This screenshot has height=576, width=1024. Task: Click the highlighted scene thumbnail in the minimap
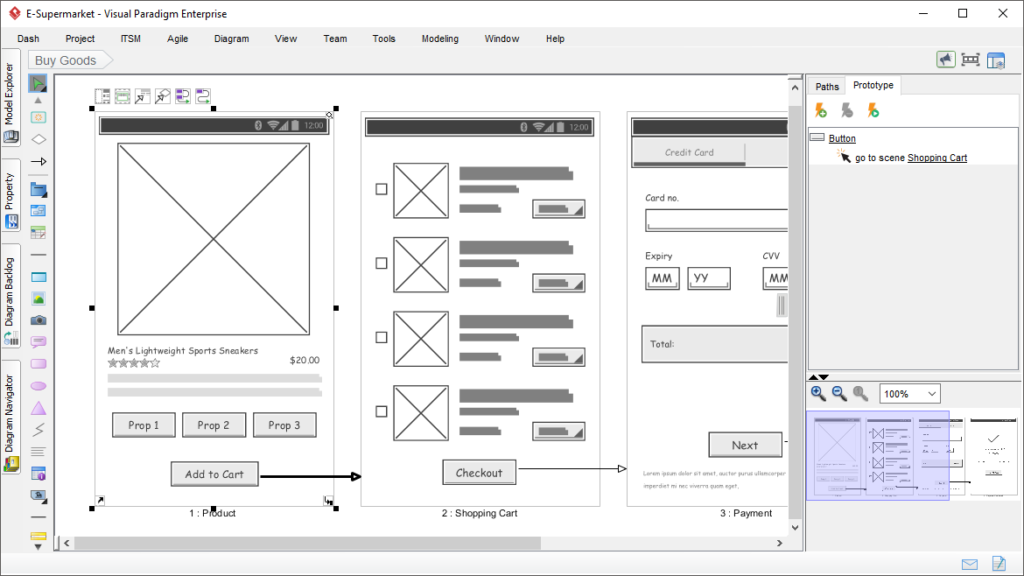[837, 457]
